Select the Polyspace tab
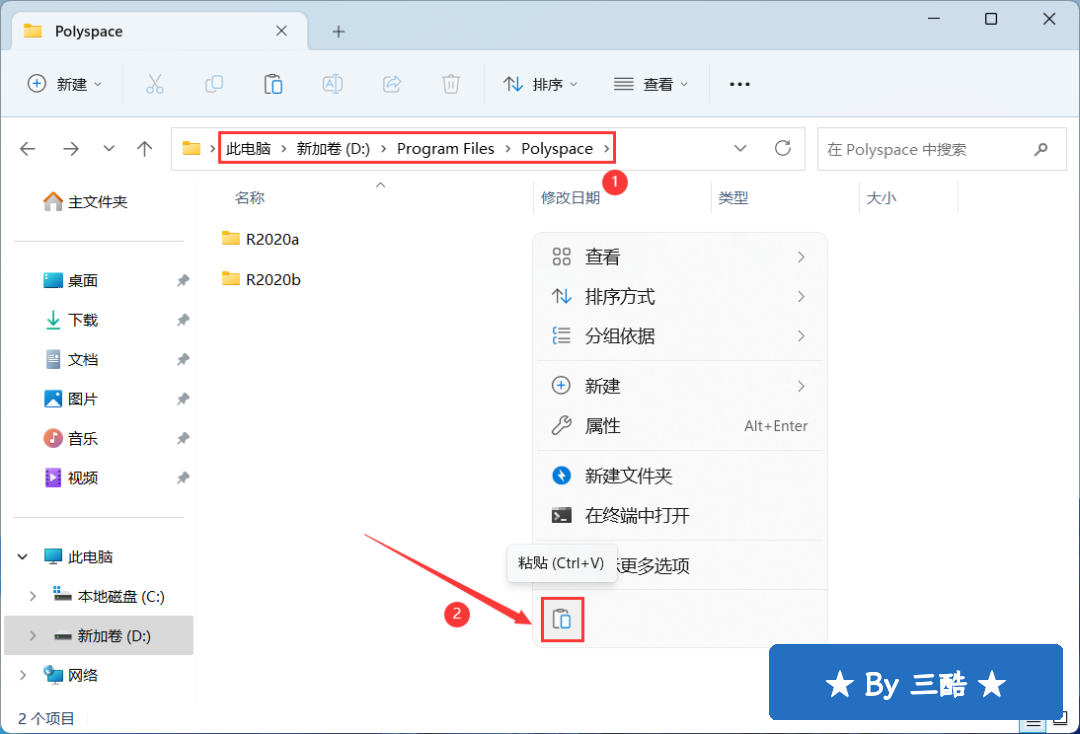 click(x=160, y=31)
